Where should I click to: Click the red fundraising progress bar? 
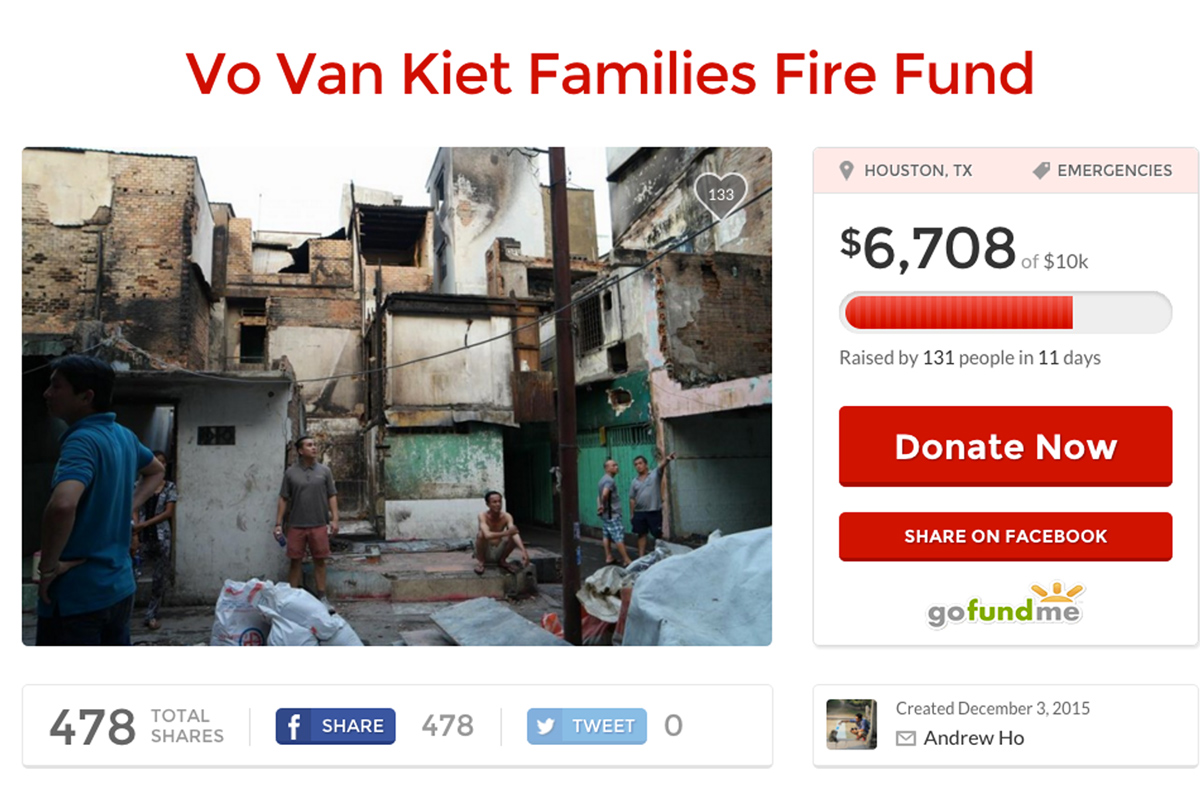pos(1005,312)
